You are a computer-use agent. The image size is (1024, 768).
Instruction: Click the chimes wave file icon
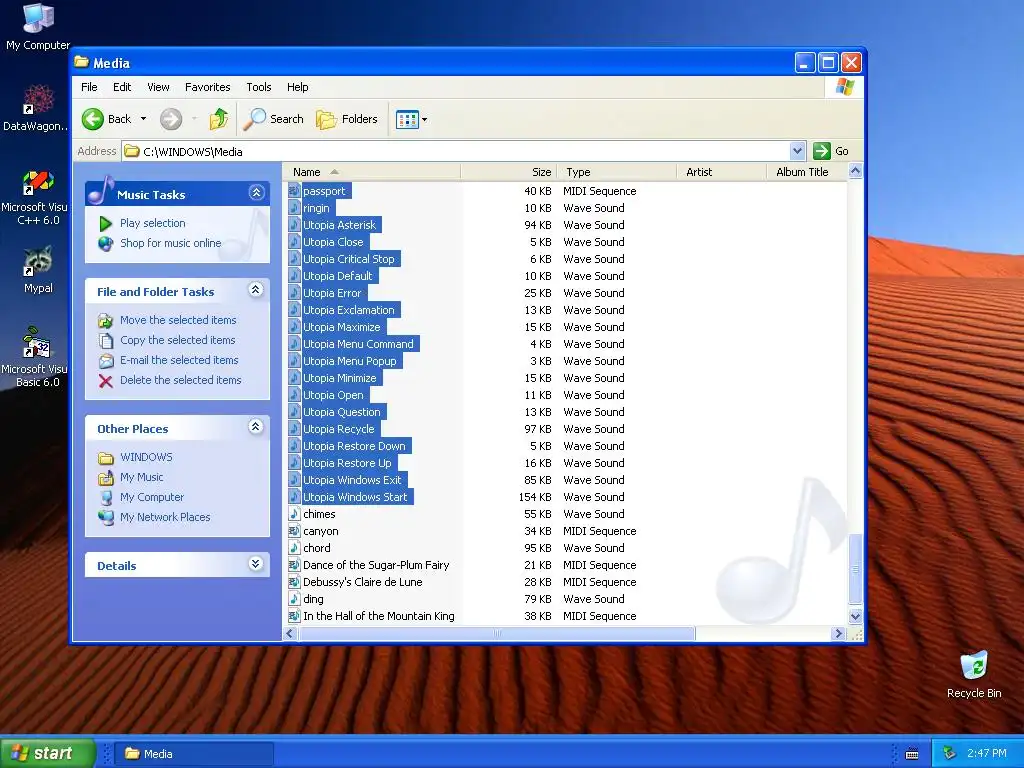coord(295,514)
